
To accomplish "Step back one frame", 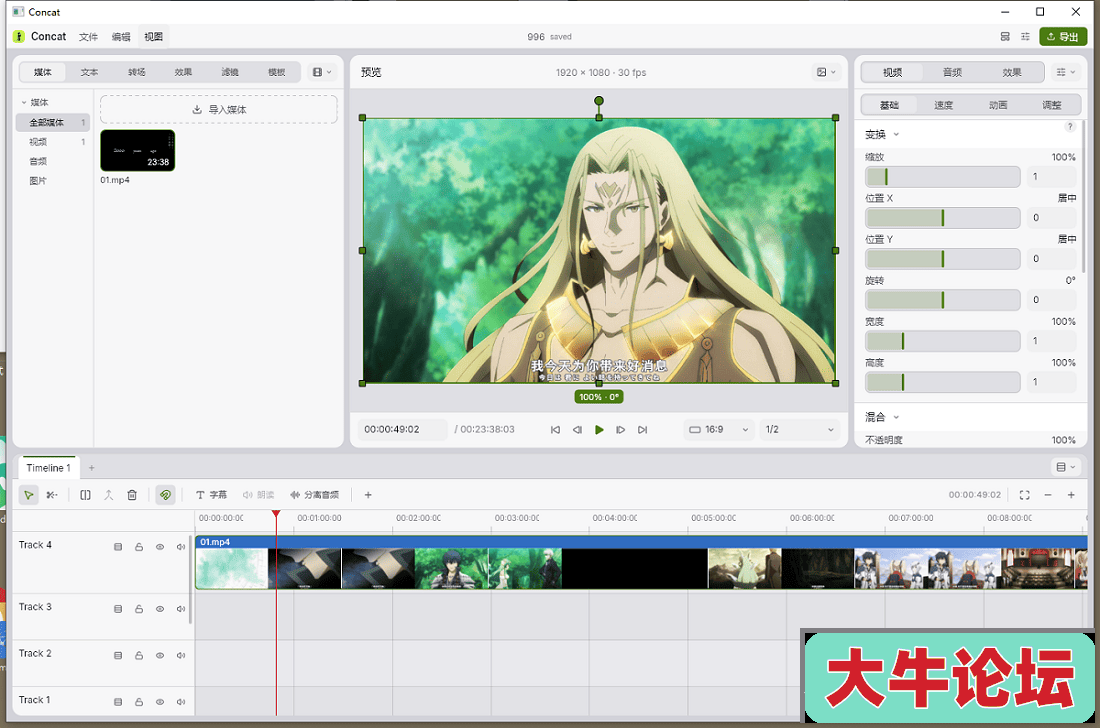I will pos(577,430).
